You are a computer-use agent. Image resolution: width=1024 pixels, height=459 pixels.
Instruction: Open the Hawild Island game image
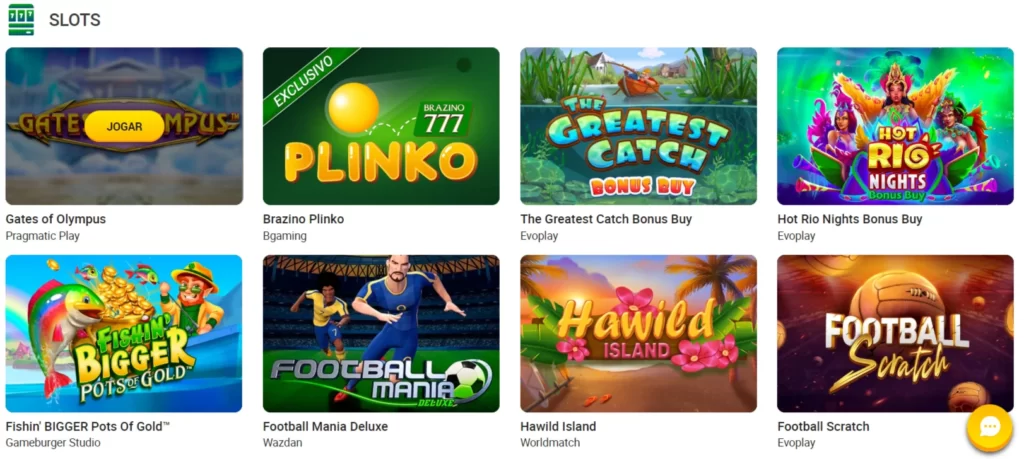tap(638, 334)
